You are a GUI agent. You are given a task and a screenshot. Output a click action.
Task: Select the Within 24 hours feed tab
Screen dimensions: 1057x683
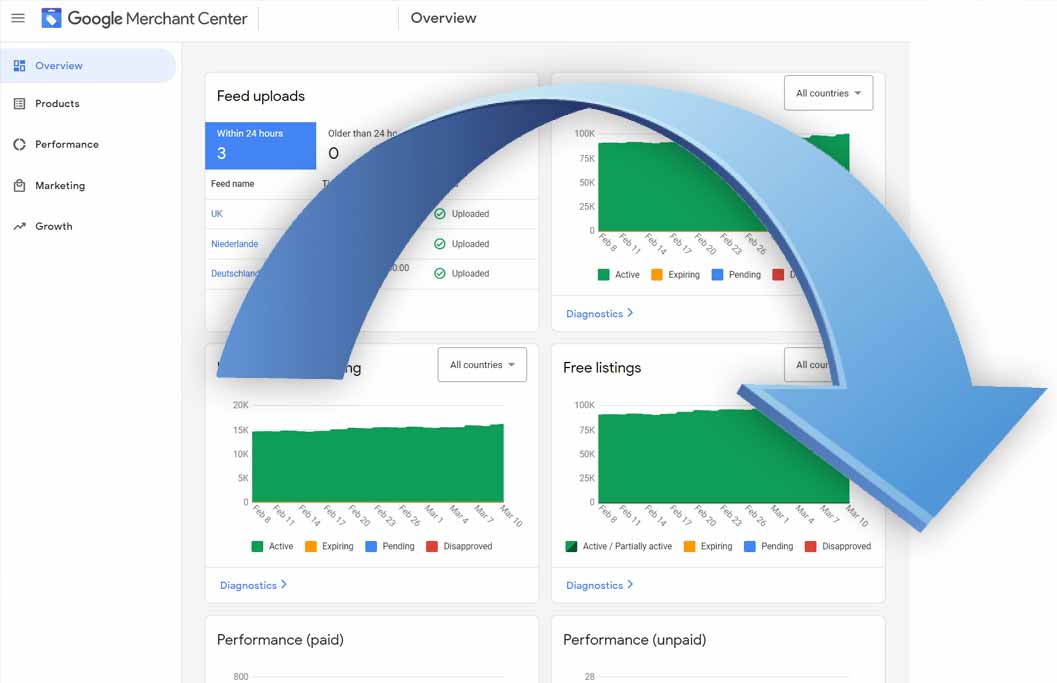tap(260, 145)
